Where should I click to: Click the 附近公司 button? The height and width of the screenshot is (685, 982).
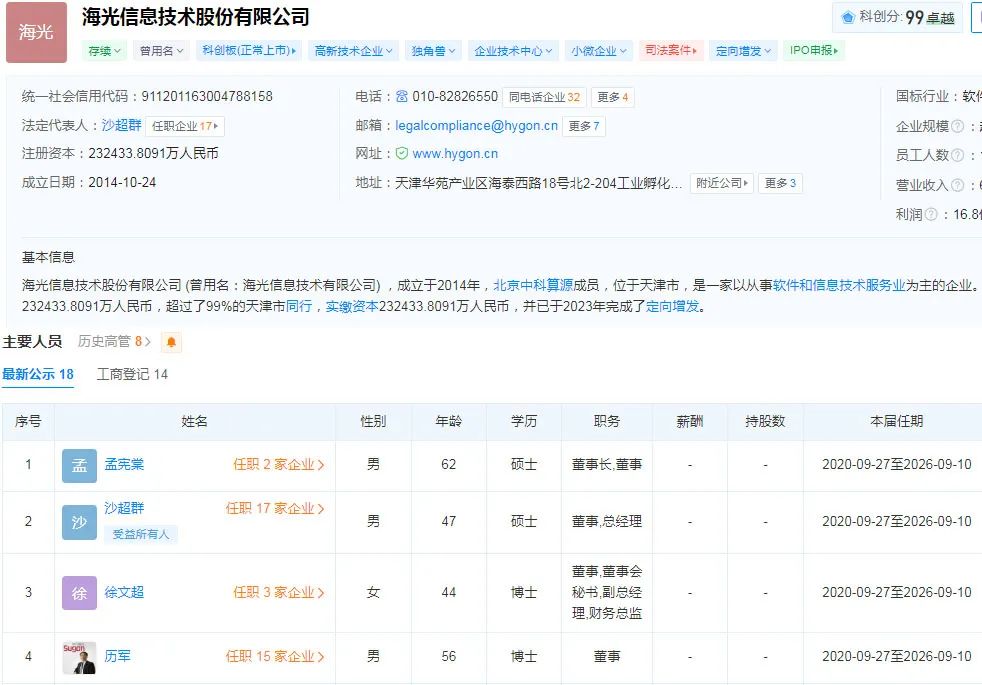pos(721,183)
